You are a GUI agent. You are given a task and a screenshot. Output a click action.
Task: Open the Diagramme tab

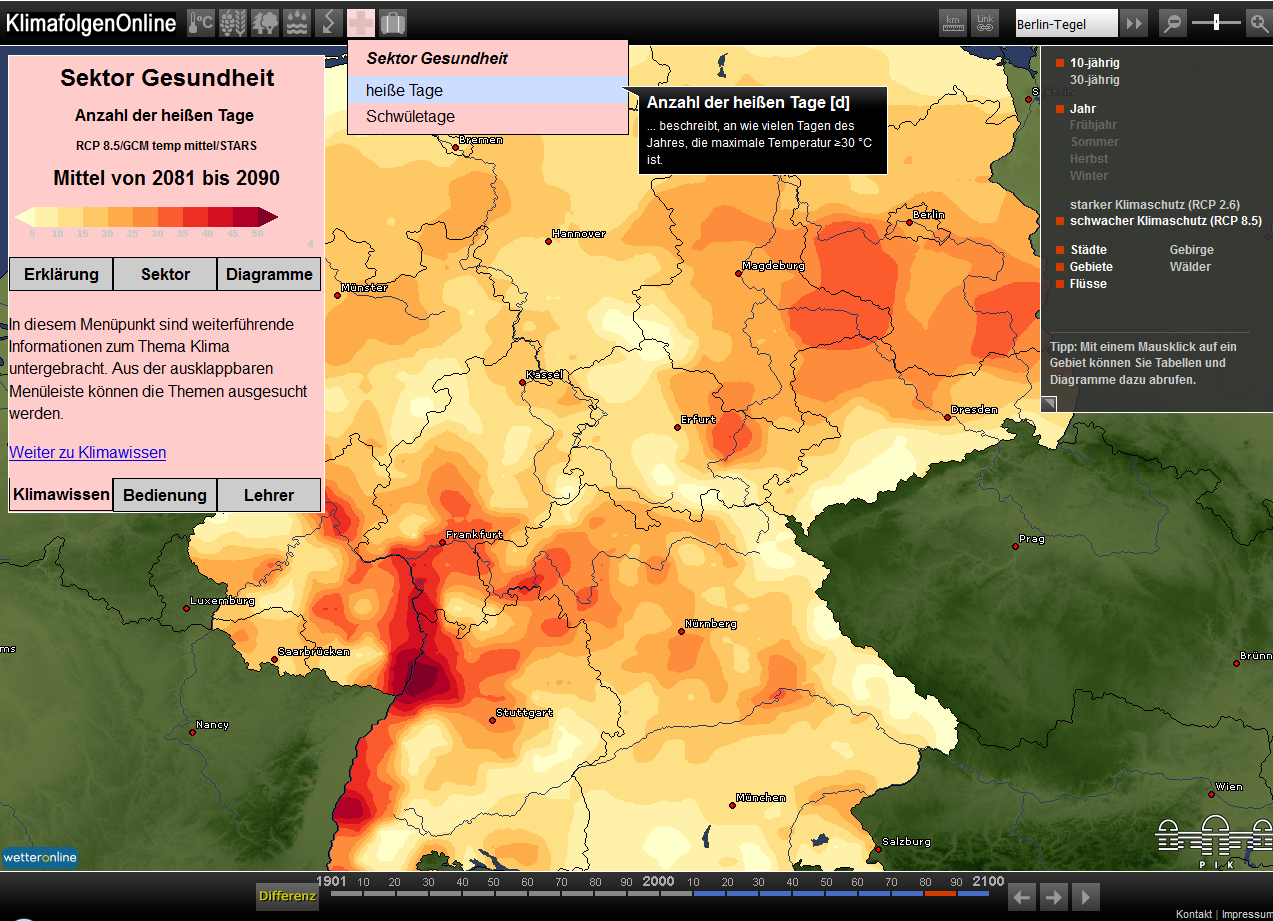tap(269, 275)
